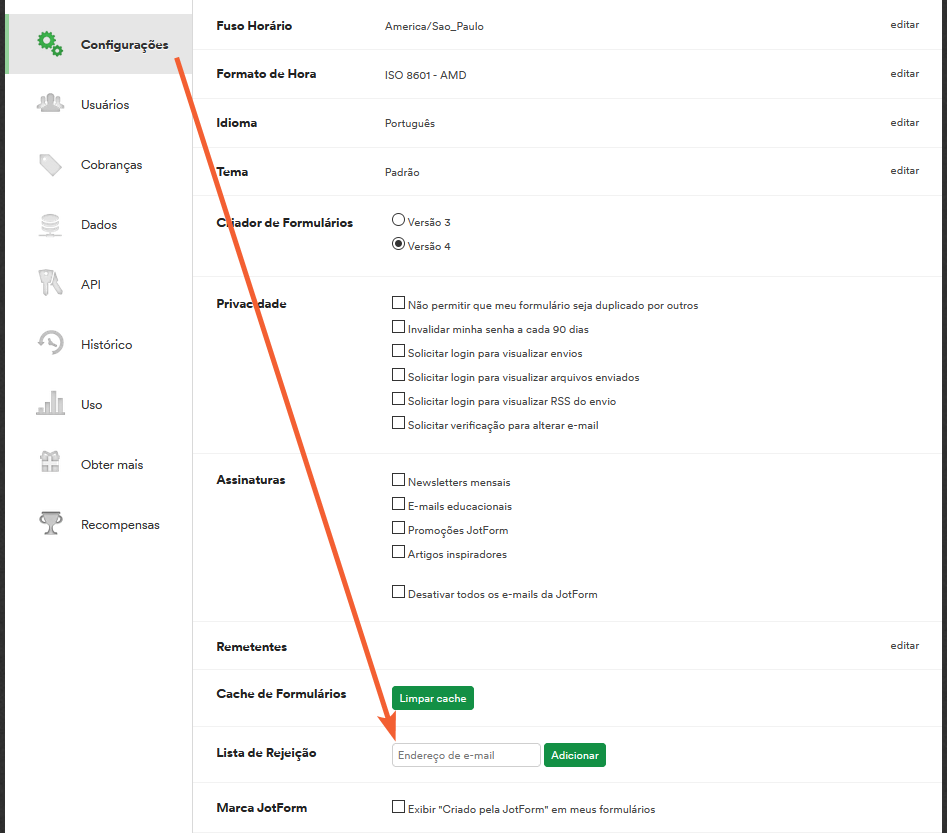Check Invalidar minha senha a cada 90 dias
Image resolution: width=947 pixels, height=833 pixels.
point(399,328)
